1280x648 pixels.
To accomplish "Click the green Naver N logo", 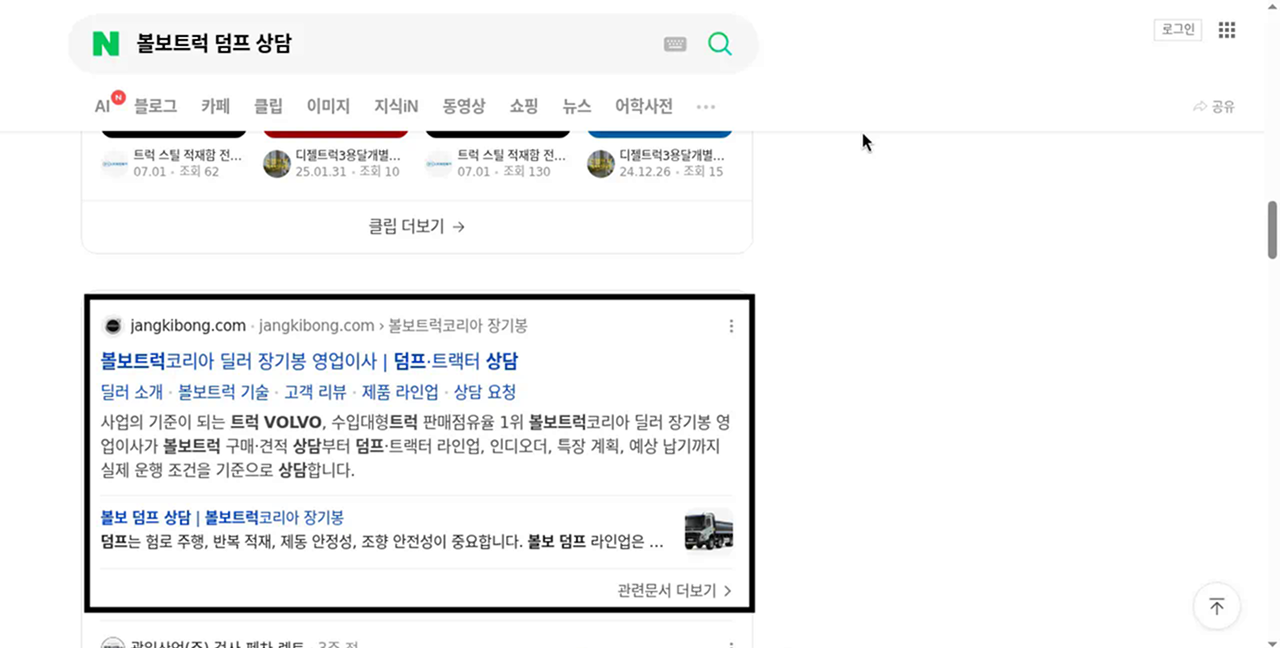I will [x=105, y=44].
